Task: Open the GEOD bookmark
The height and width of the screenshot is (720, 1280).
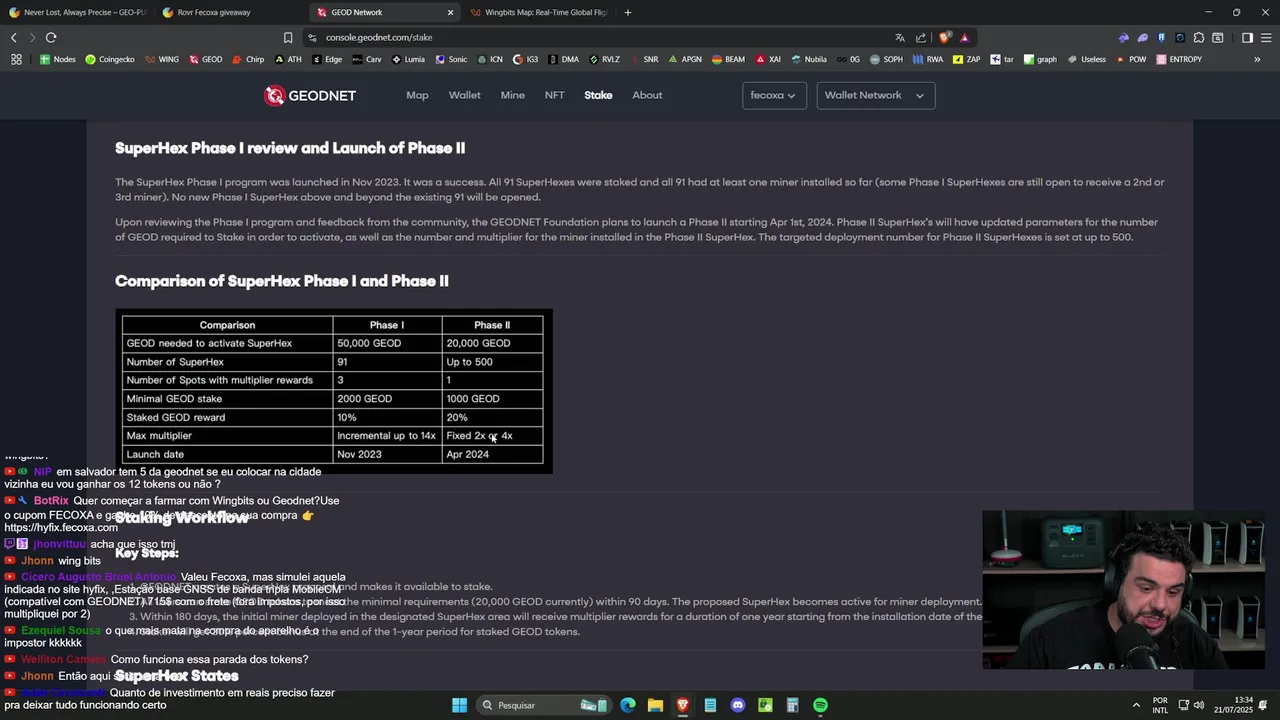Action: tap(205, 59)
